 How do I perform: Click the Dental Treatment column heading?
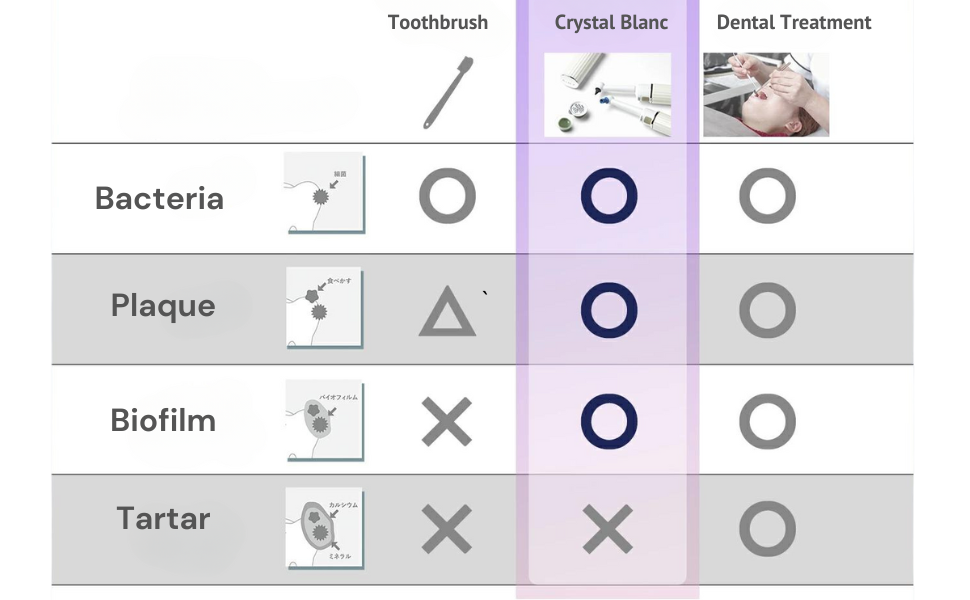tap(794, 23)
